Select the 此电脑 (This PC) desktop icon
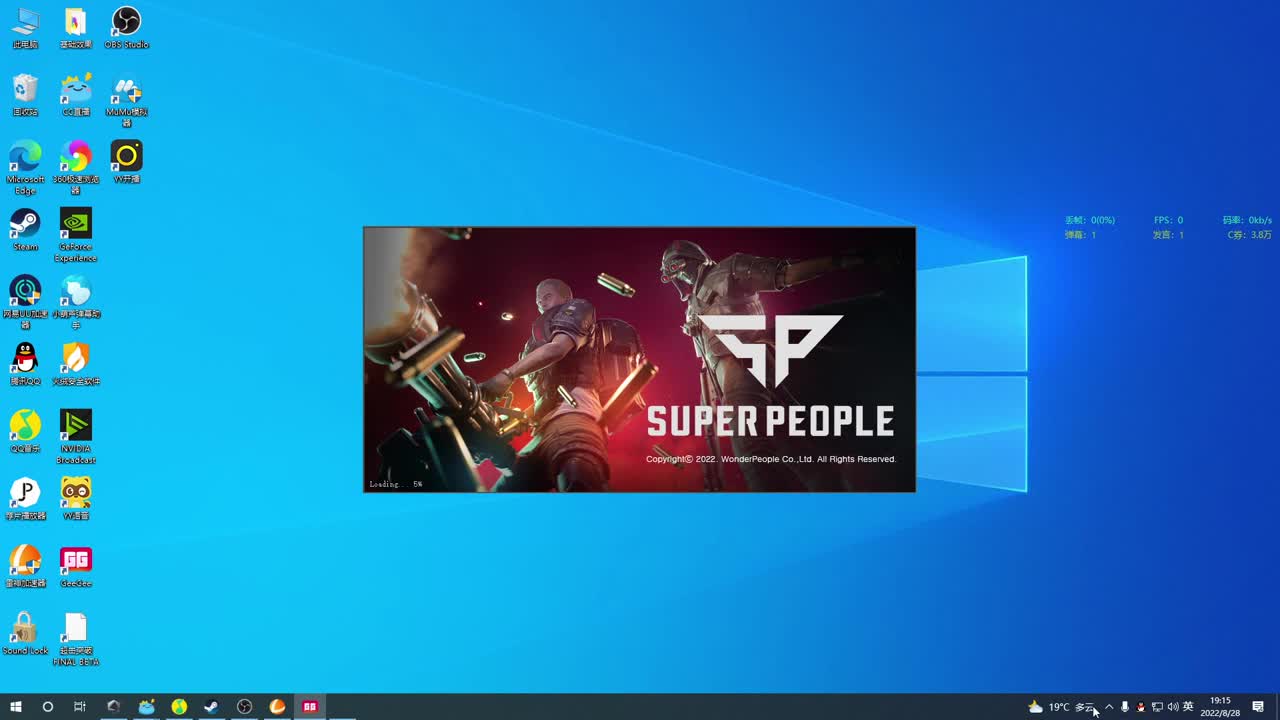1280x720 pixels. [x=25, y=28]
